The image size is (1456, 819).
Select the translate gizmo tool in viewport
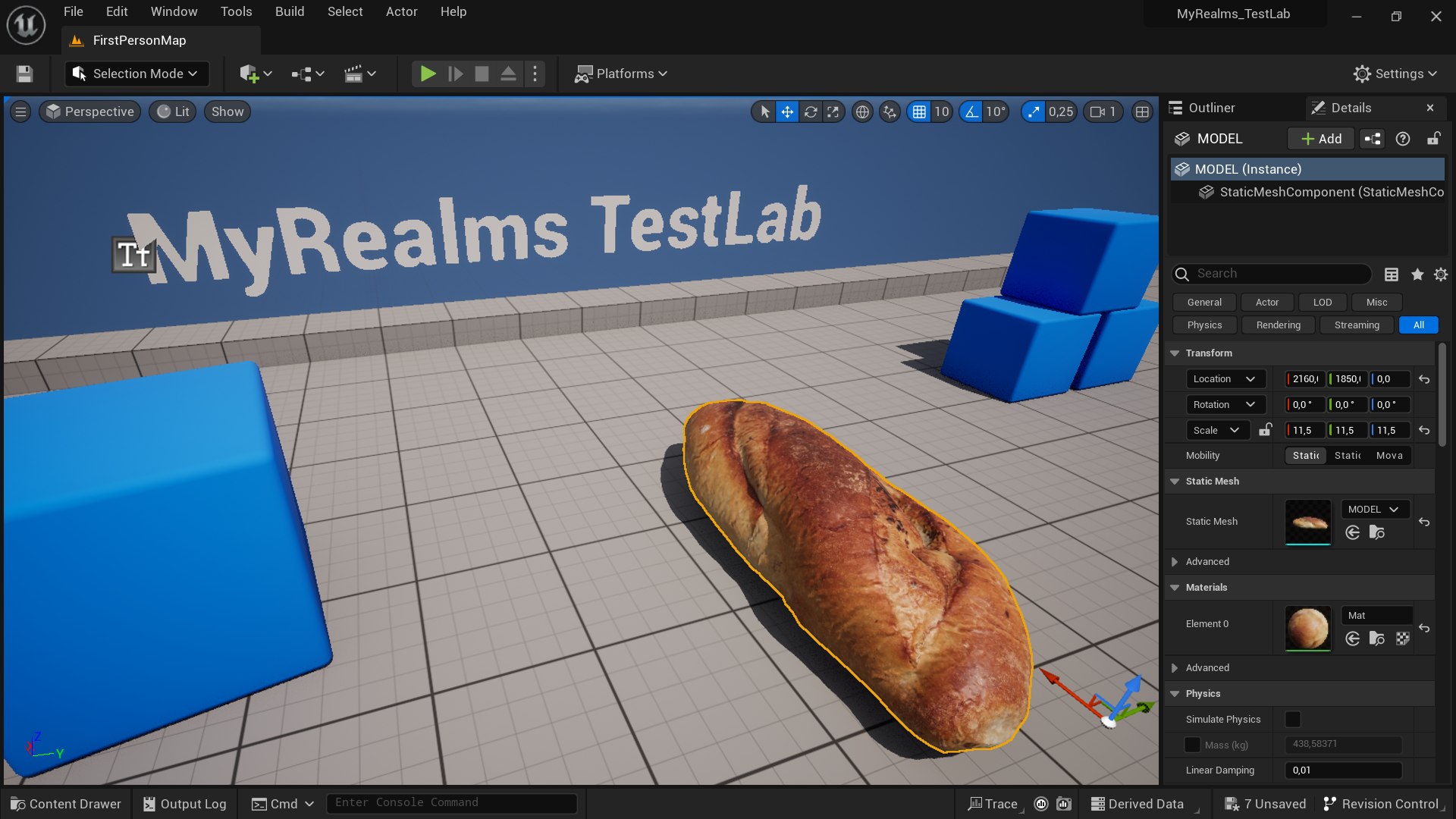(x=787, y=112)
